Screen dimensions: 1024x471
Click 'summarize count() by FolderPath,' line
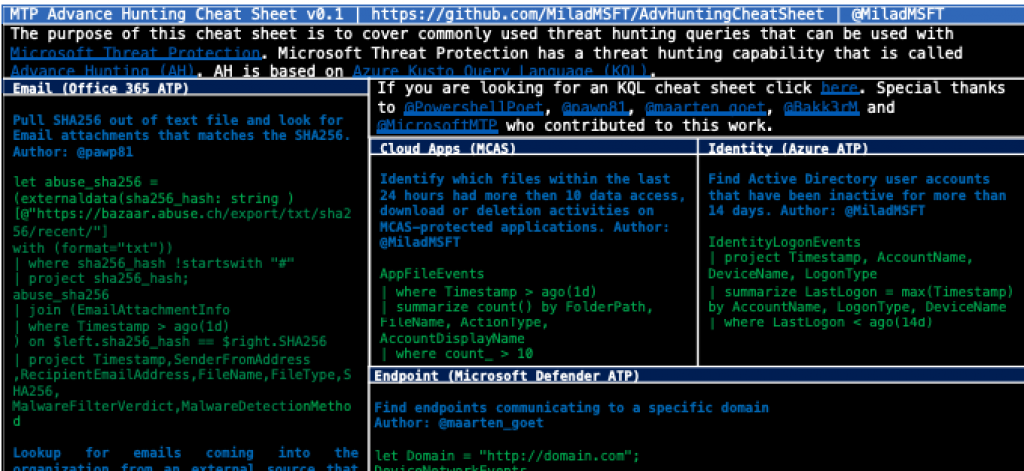[x=516, y=307]
